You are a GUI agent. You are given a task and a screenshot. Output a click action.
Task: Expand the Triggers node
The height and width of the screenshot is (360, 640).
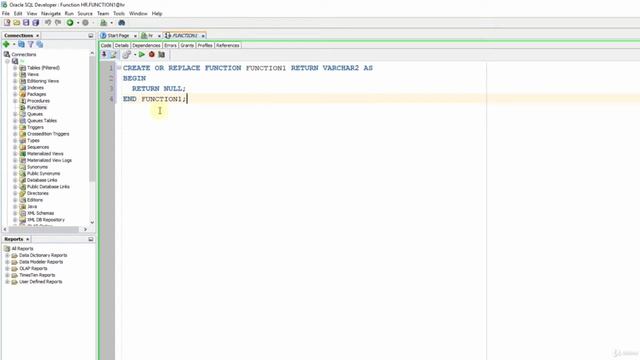click(15, 127)
